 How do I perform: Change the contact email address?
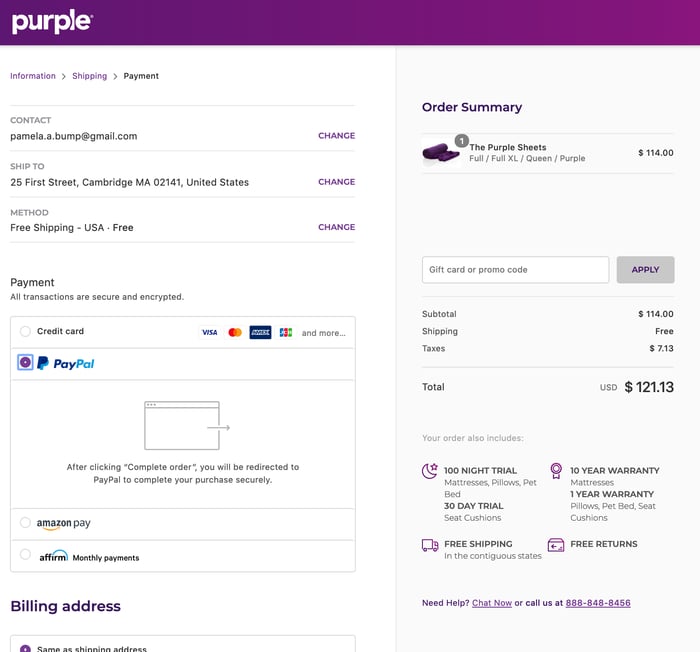[x=336, y=136]
